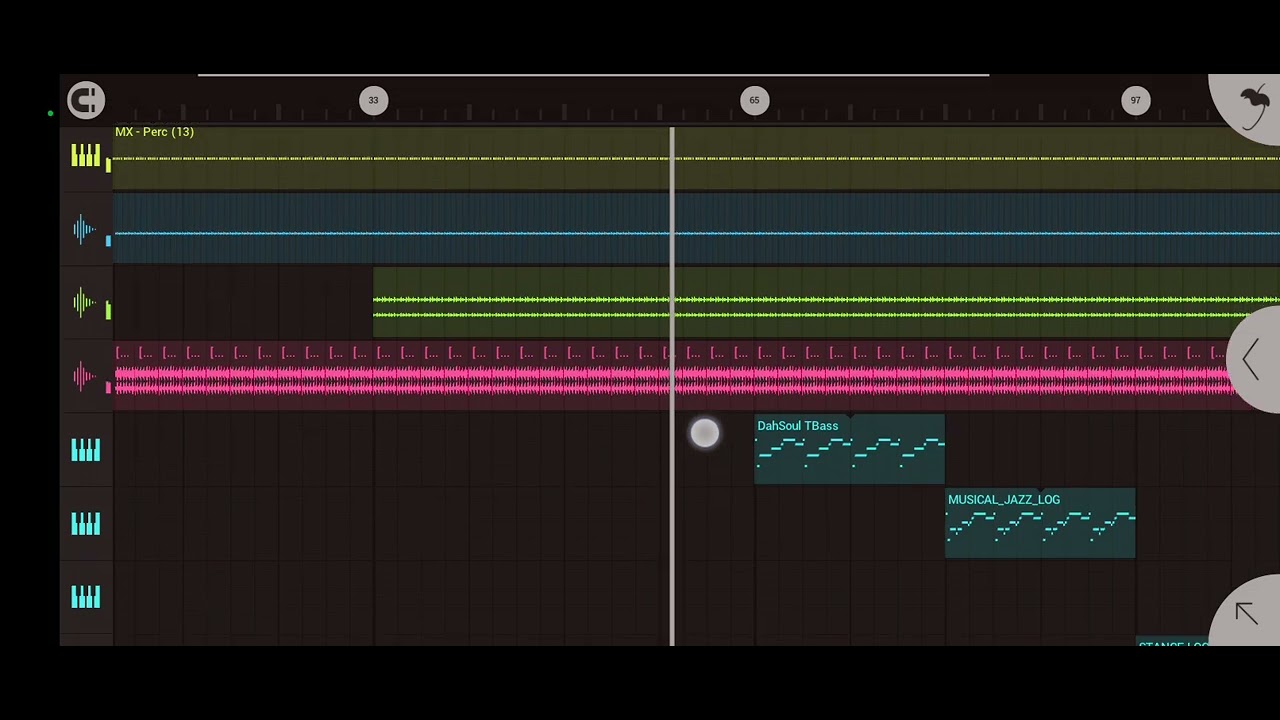Select the MUSICAL_JAZZ_LOG track piano icon

(x=85, y=524)
